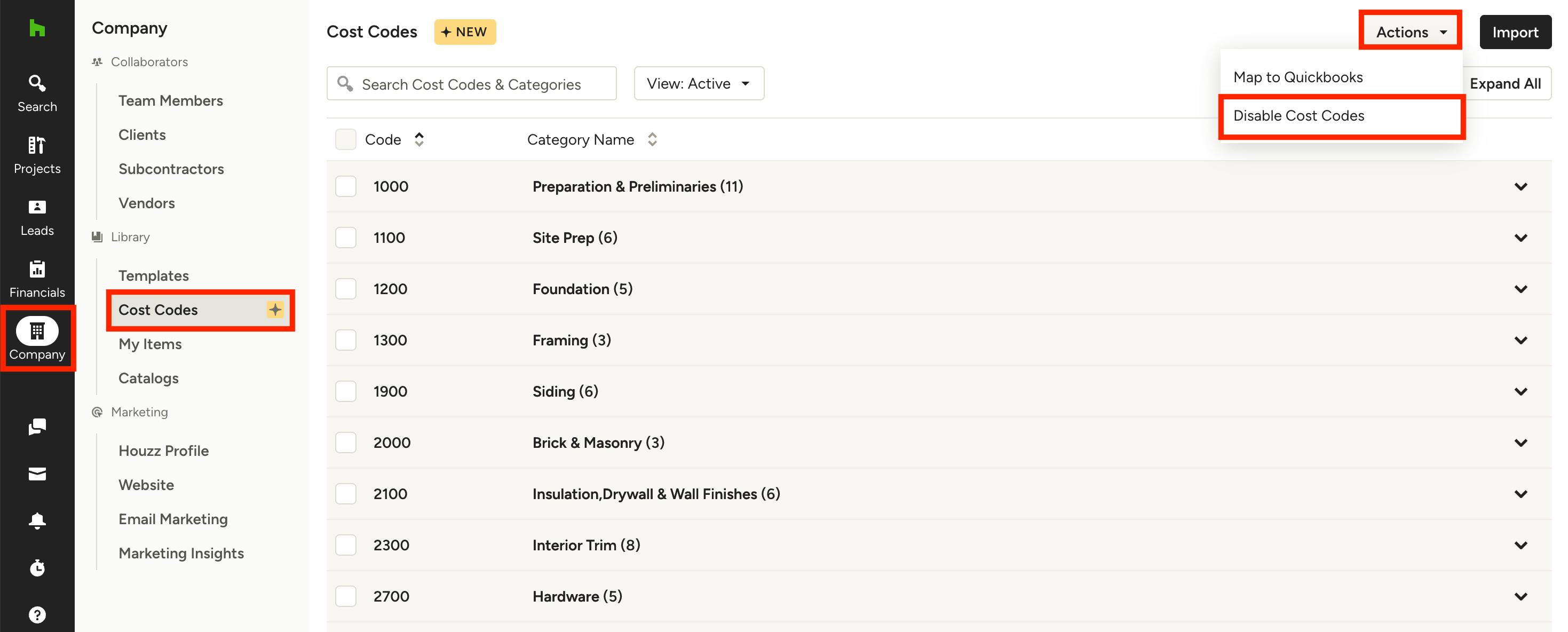Select Map to Quickbooks menu item
This screenshot has height=632, width=1568.
(1298, 77)
